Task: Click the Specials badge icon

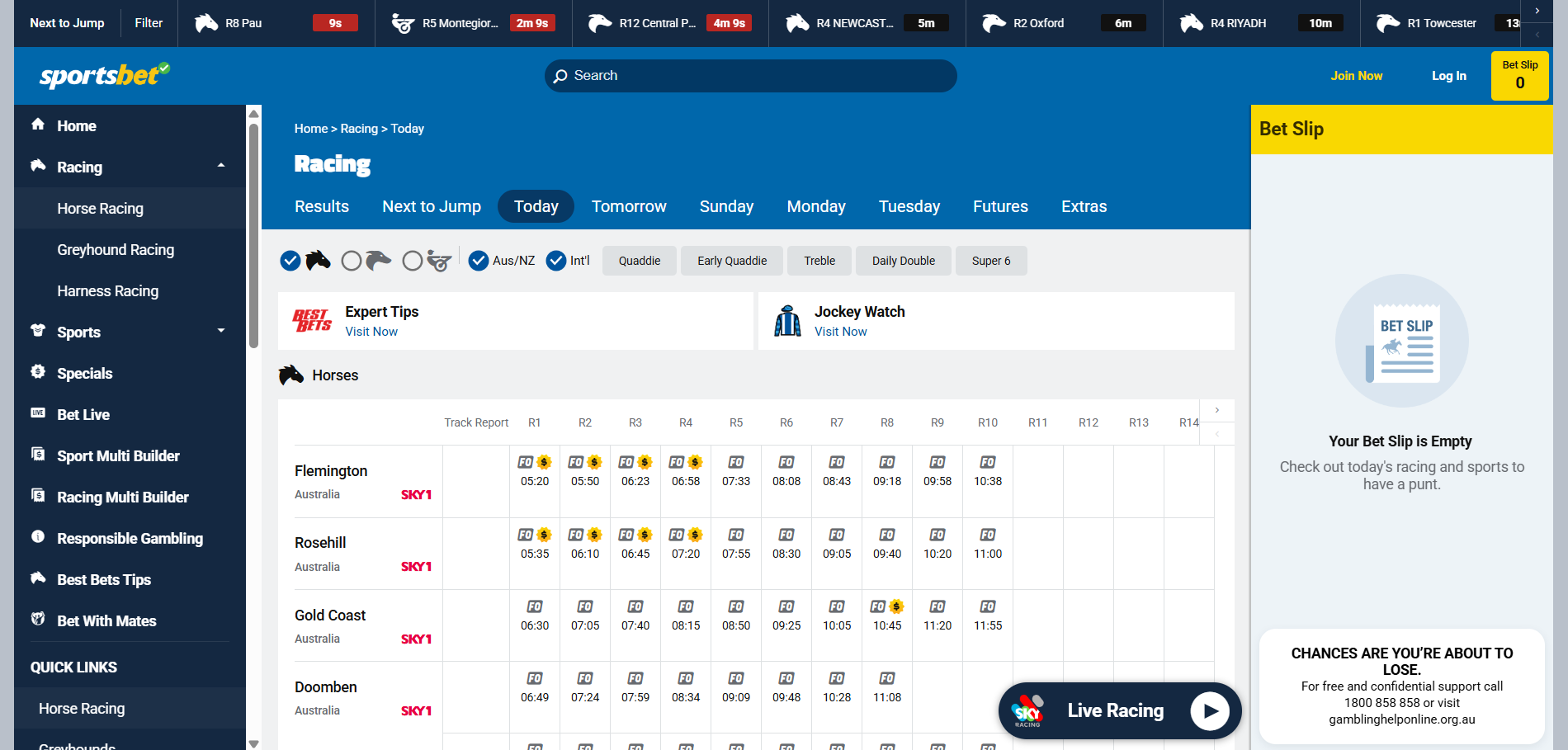Action: pos(38,372)
